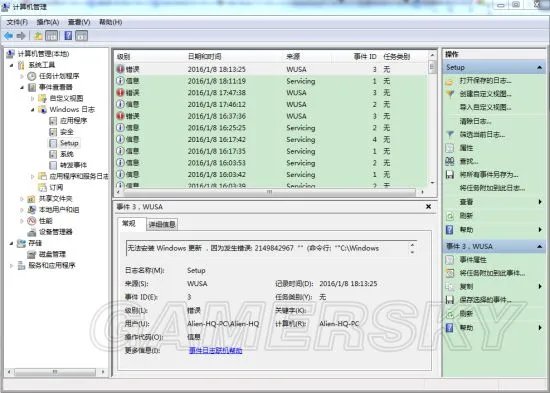Click the 订阅 icon in tree
This screenshot has width=550, height=393.
click(x=42, y=187)
